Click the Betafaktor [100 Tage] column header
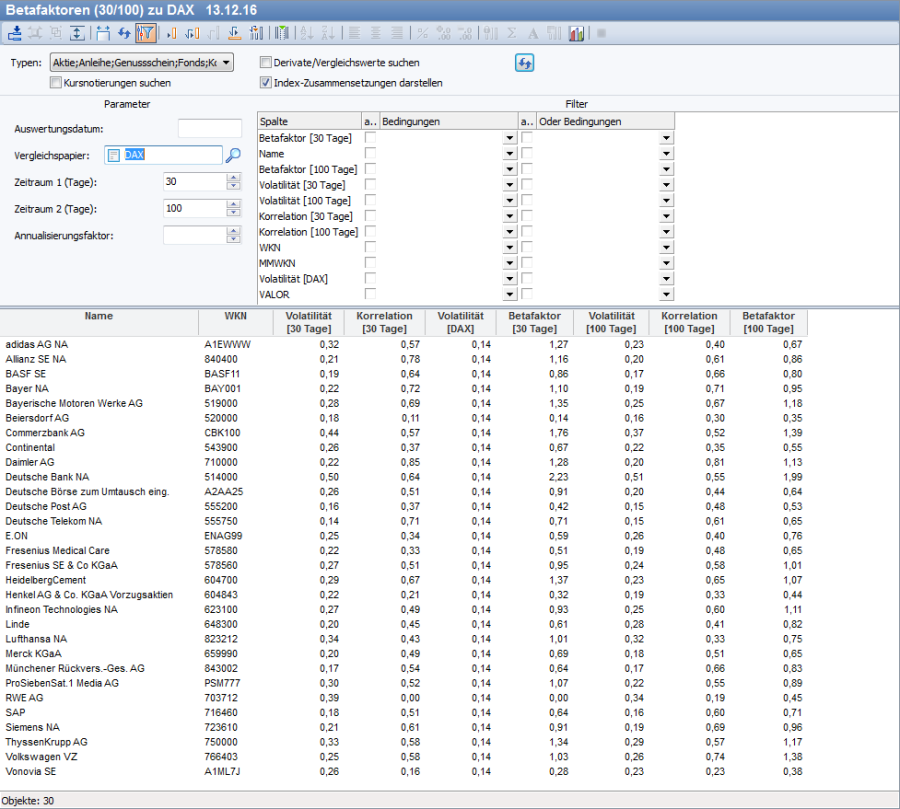Viewport: 900px width, 809px height. point(769,322)
